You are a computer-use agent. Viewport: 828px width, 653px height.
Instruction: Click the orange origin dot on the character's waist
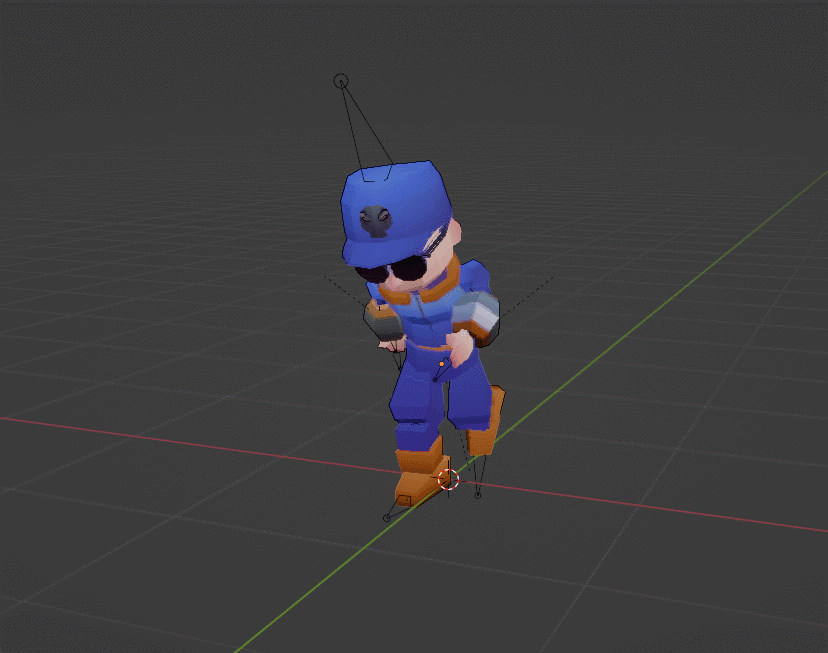point(441,364)
